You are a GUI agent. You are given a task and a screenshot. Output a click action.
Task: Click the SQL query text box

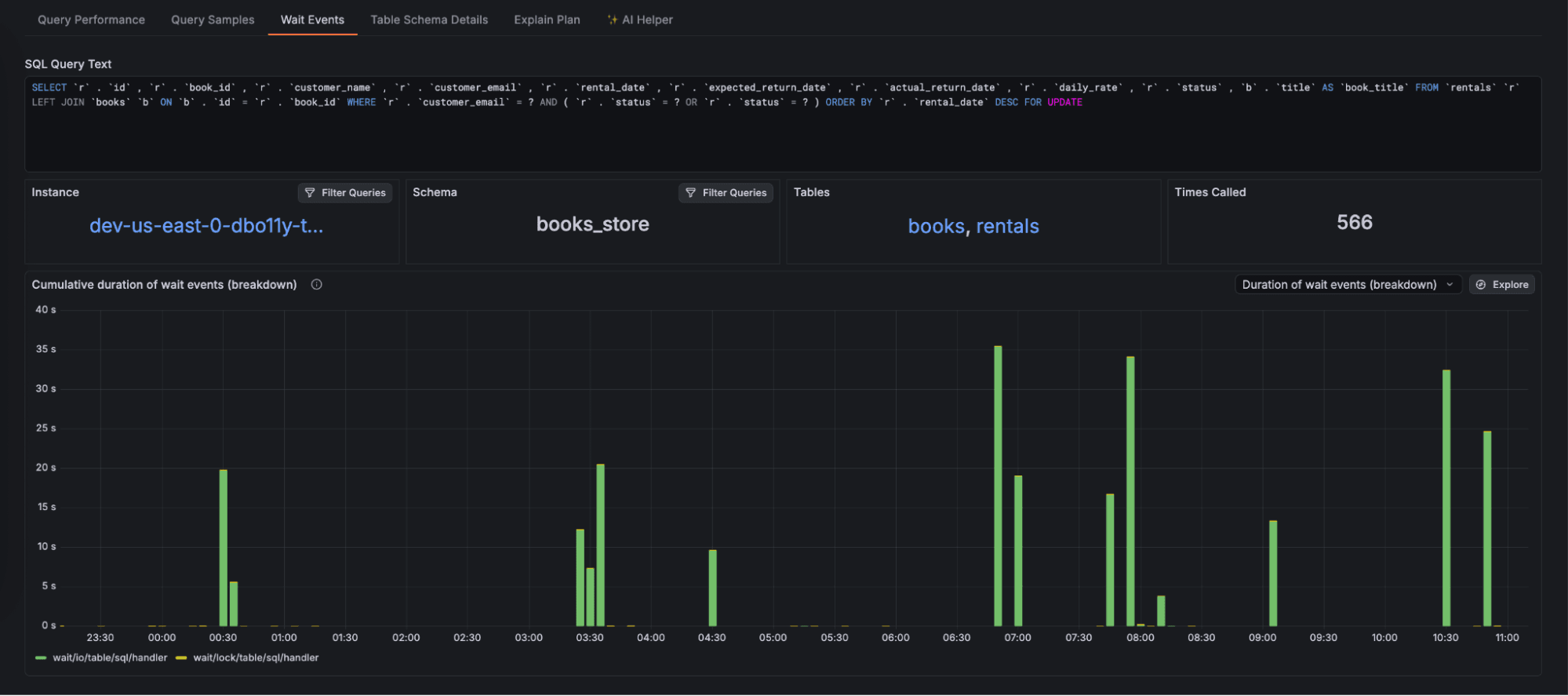[x=783, y=124]
